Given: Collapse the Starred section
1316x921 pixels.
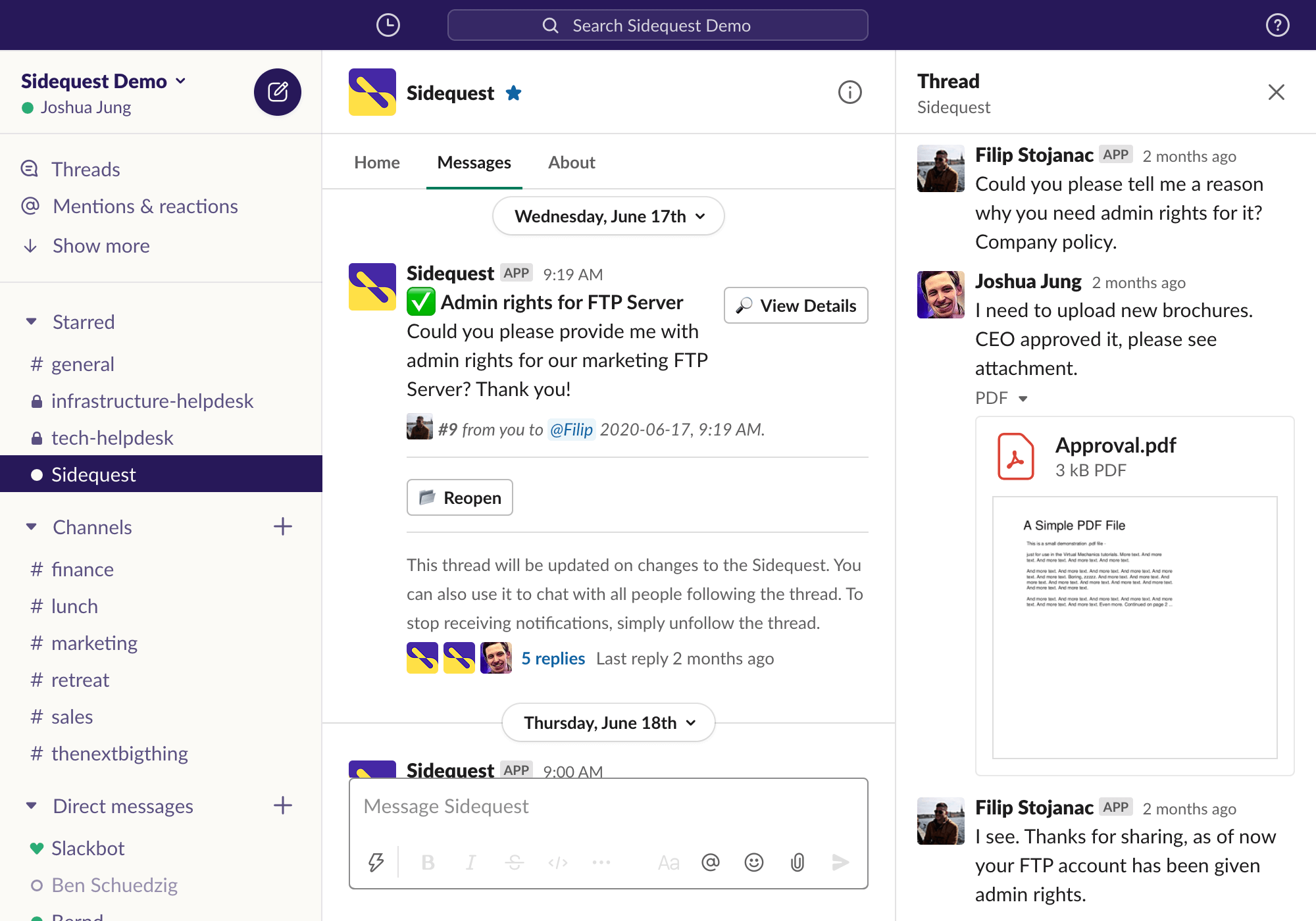Looking at the screenshot, I should click(x=31, y=322).
